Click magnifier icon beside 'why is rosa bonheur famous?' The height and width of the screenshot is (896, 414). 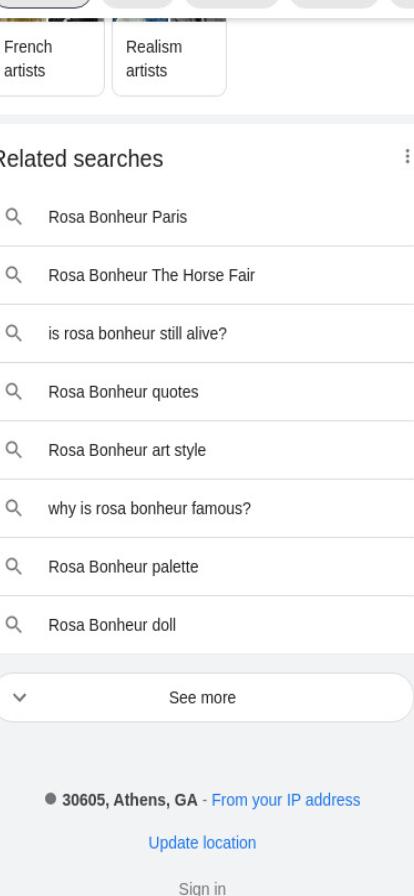tap(14, 508)
